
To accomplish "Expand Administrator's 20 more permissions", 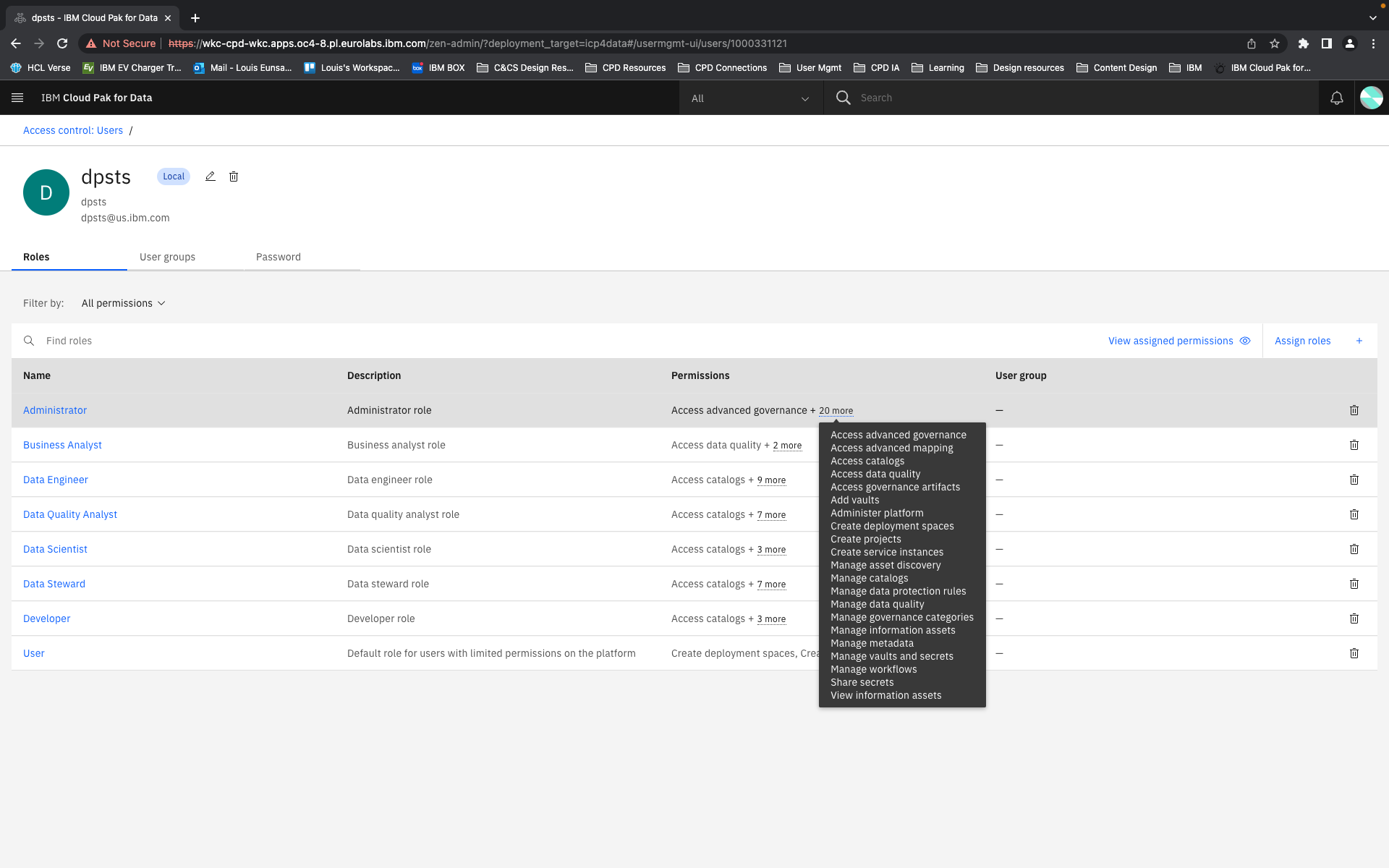I will (x=836, y=411).
